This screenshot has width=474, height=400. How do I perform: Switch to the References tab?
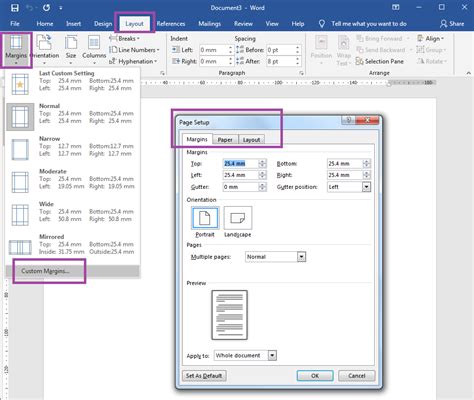point(171,24)
